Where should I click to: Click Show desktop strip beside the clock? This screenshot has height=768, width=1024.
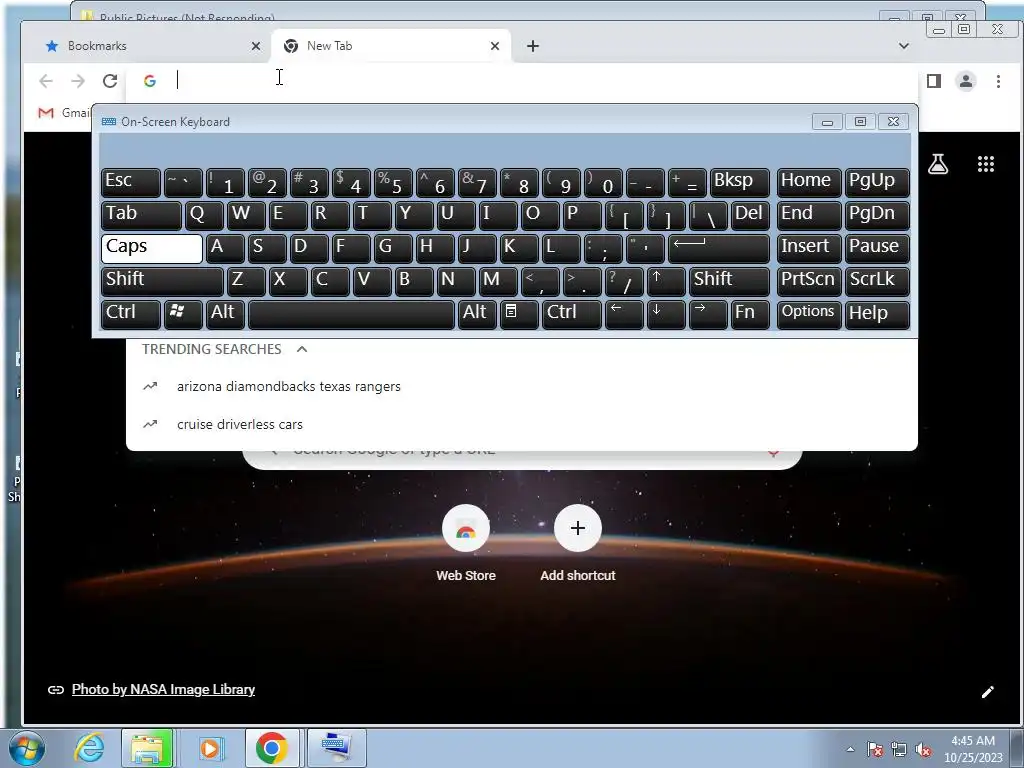click(x=1018, y=748)
